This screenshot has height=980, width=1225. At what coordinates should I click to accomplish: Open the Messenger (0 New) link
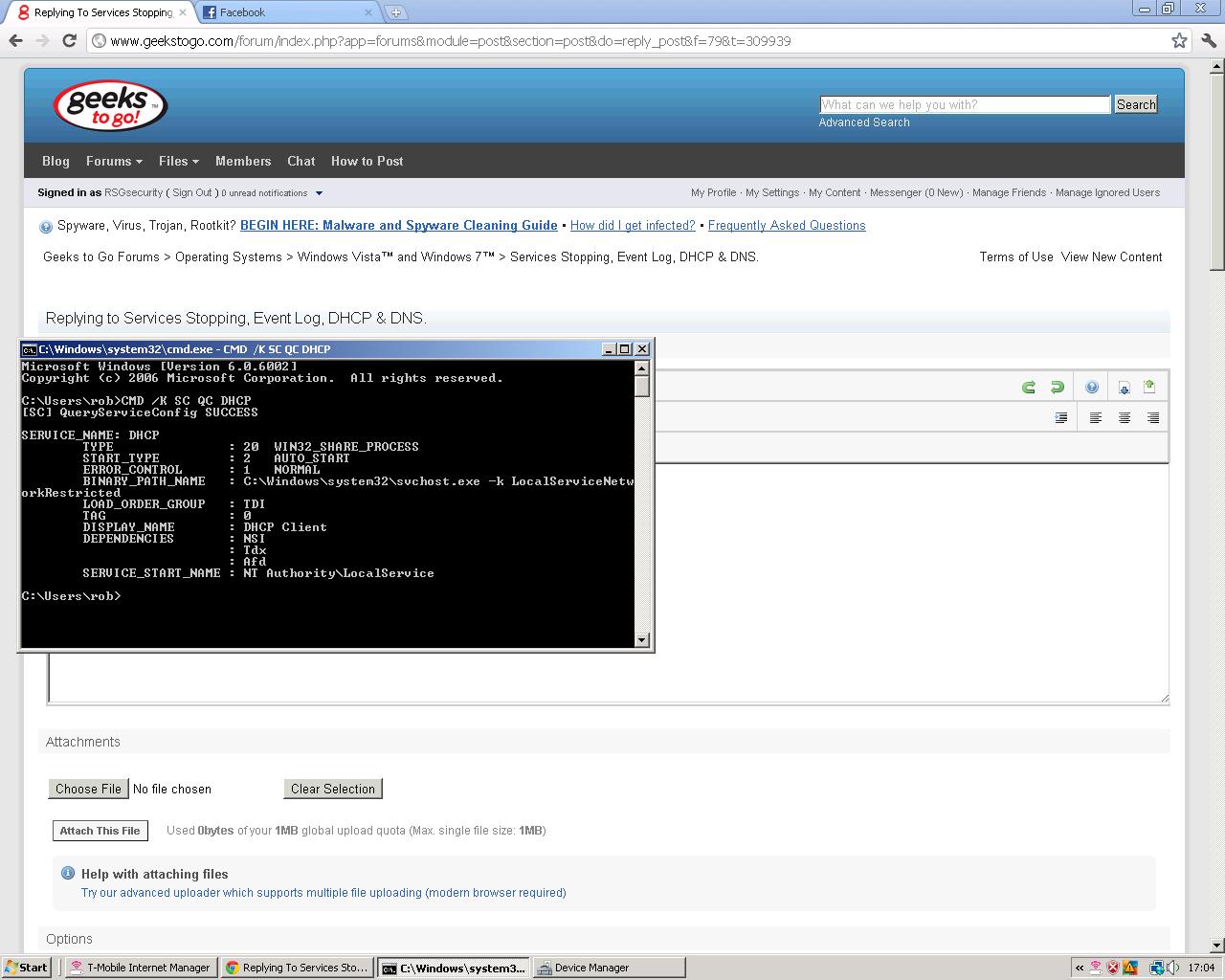[x=916, y=192]
